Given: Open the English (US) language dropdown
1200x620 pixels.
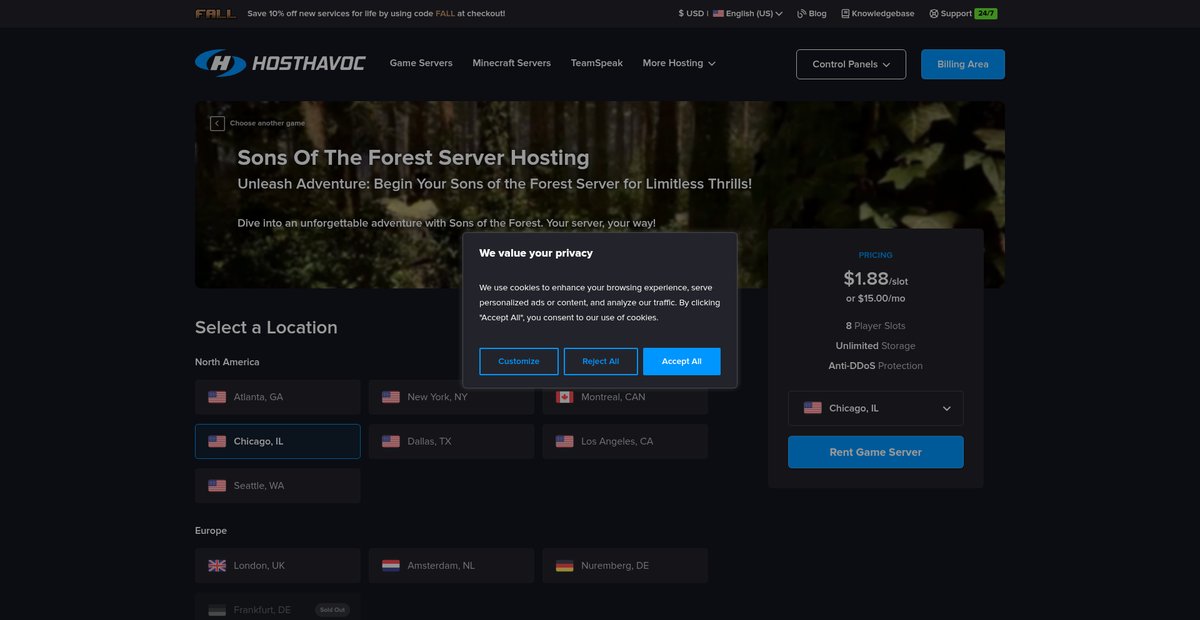Looking at the screenshot, I should [x=748, y=14].
